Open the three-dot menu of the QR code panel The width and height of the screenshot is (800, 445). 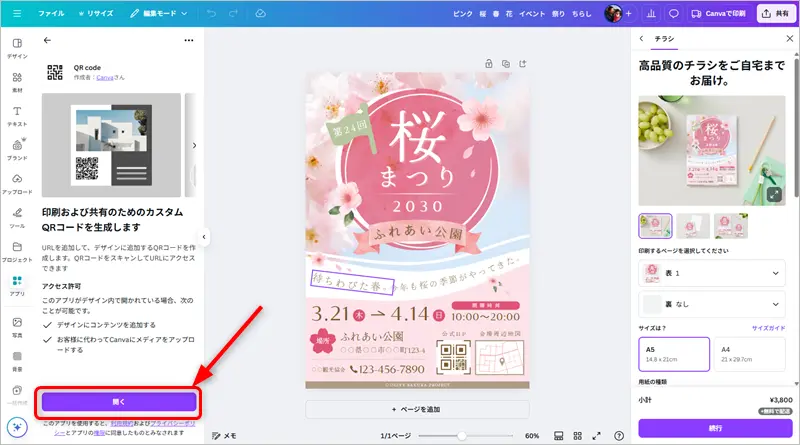tap(189, 40)
